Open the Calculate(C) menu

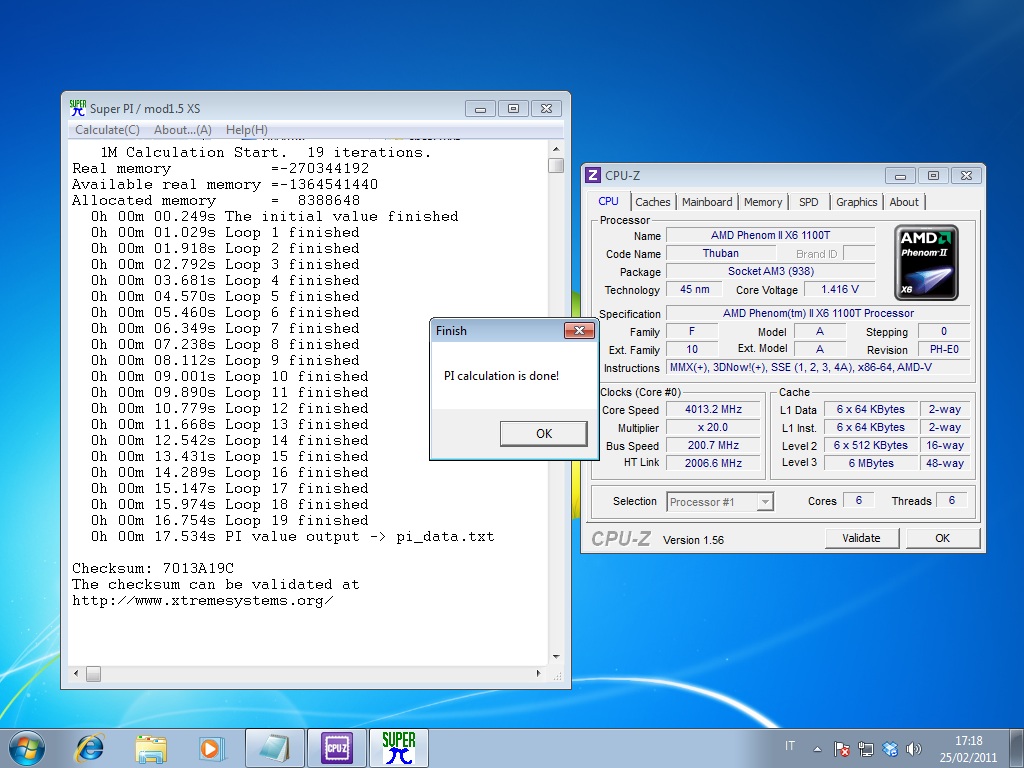point(107,130)
